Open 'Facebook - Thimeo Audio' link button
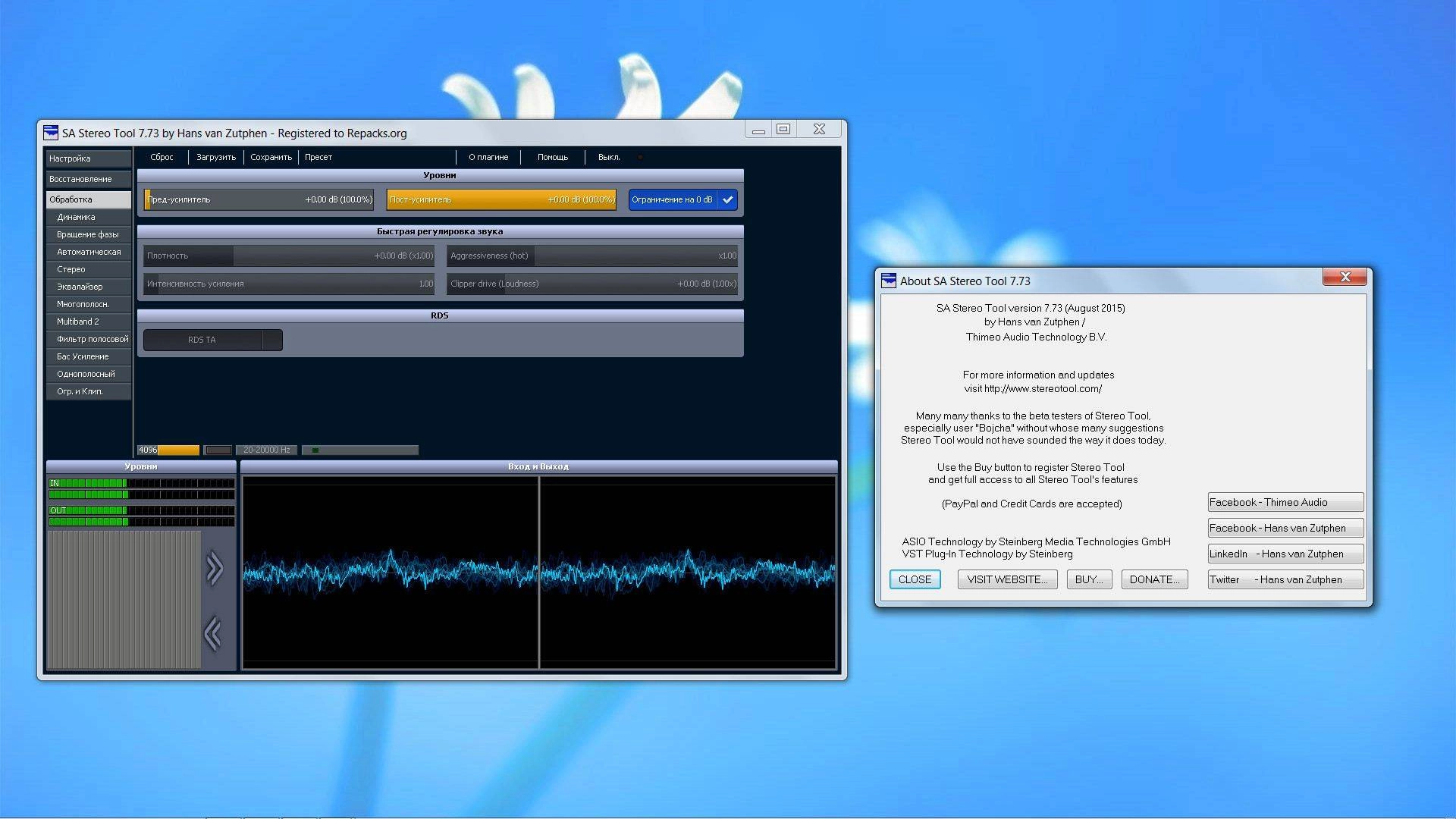Viewport: 1456px width, 819px height. tap(1285, 502)
